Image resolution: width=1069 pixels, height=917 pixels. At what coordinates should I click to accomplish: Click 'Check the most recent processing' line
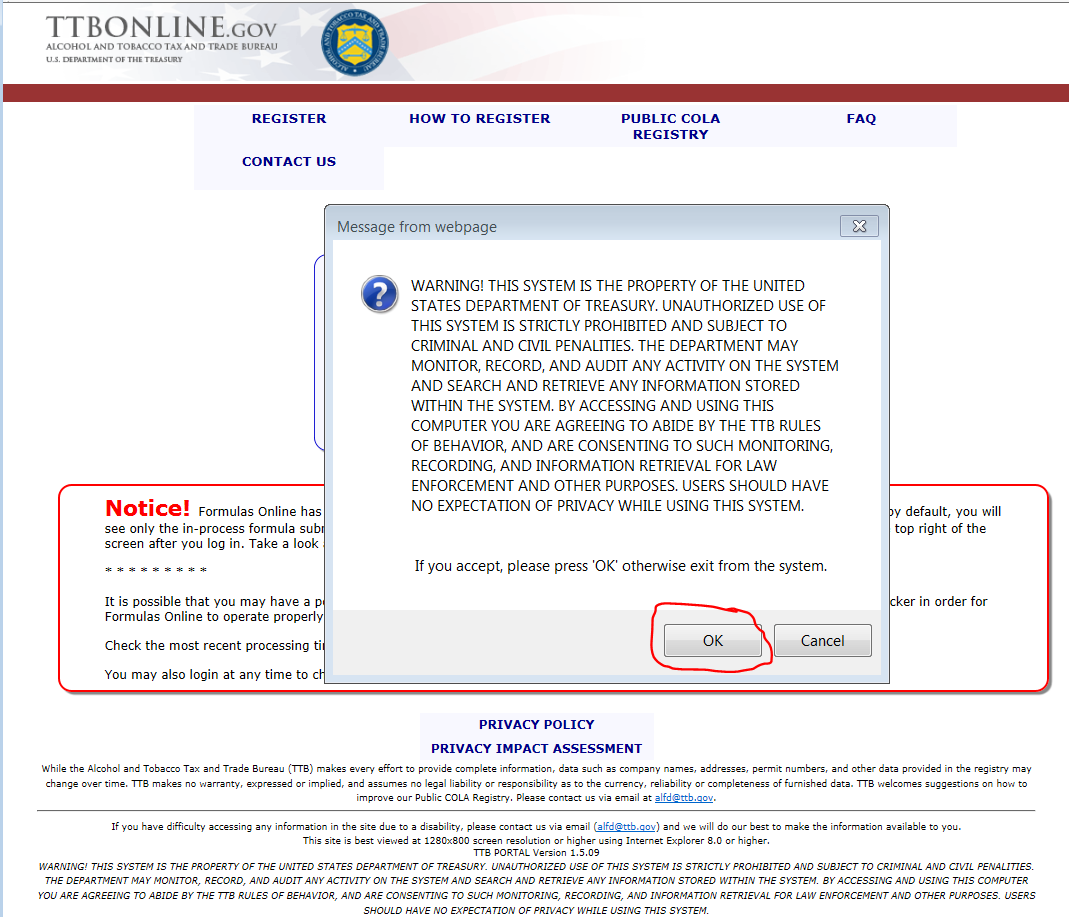(x=215, y=646)
